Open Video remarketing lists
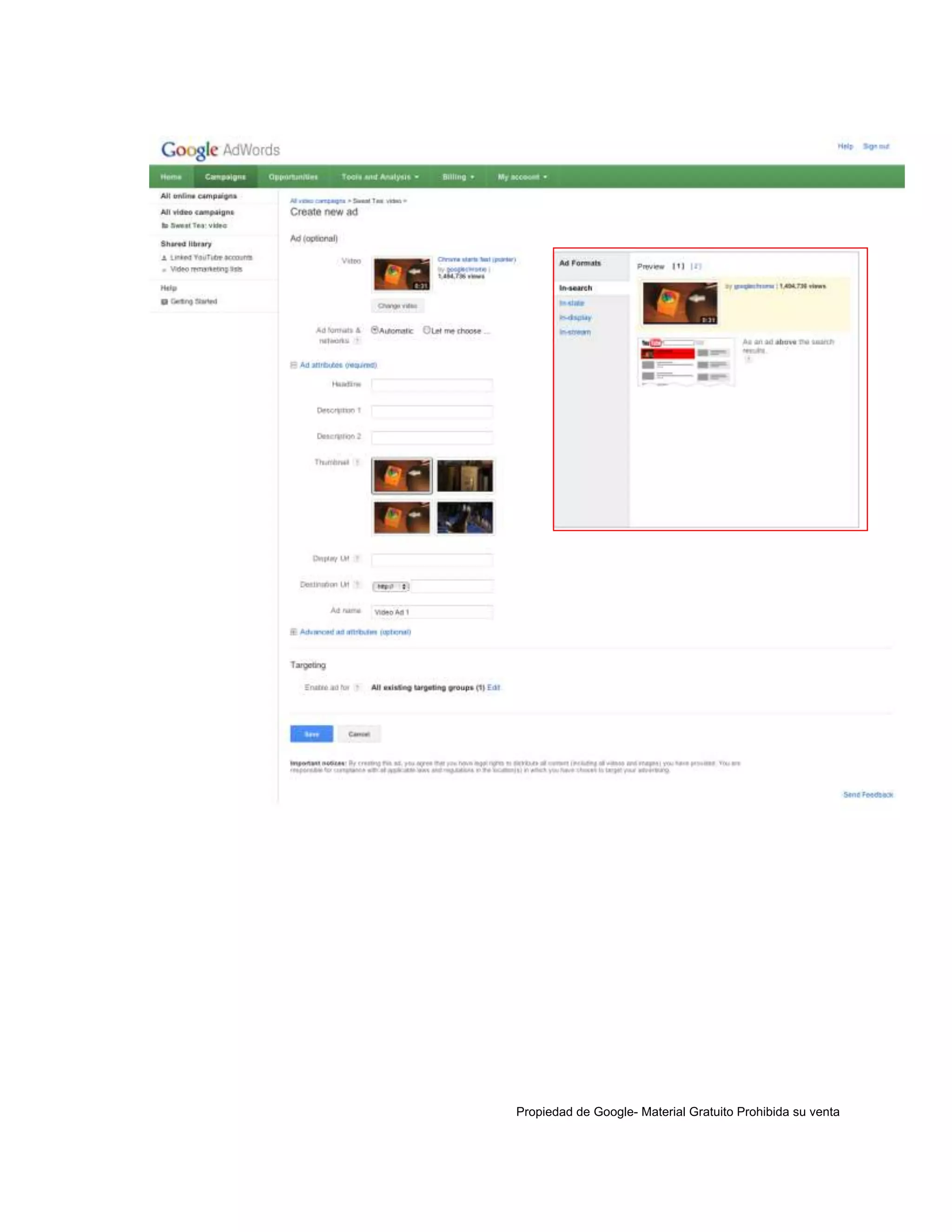The image size is (952, 1232). pos(206,270)
